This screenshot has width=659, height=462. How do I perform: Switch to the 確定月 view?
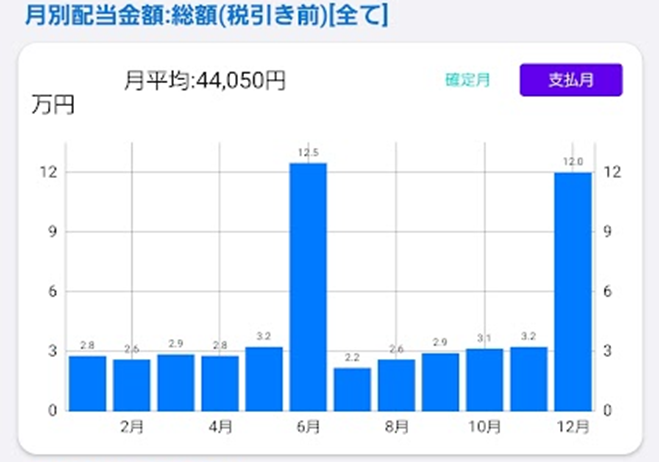click(467, 81)
